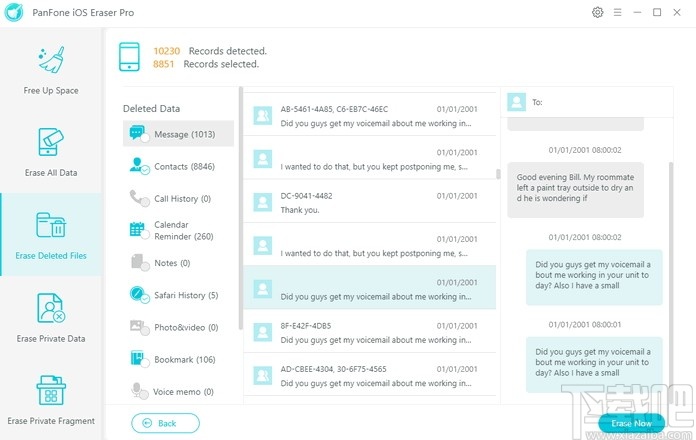Screen dimensions: 696x440
Task: Click the Back button
Action: (165, 423)
